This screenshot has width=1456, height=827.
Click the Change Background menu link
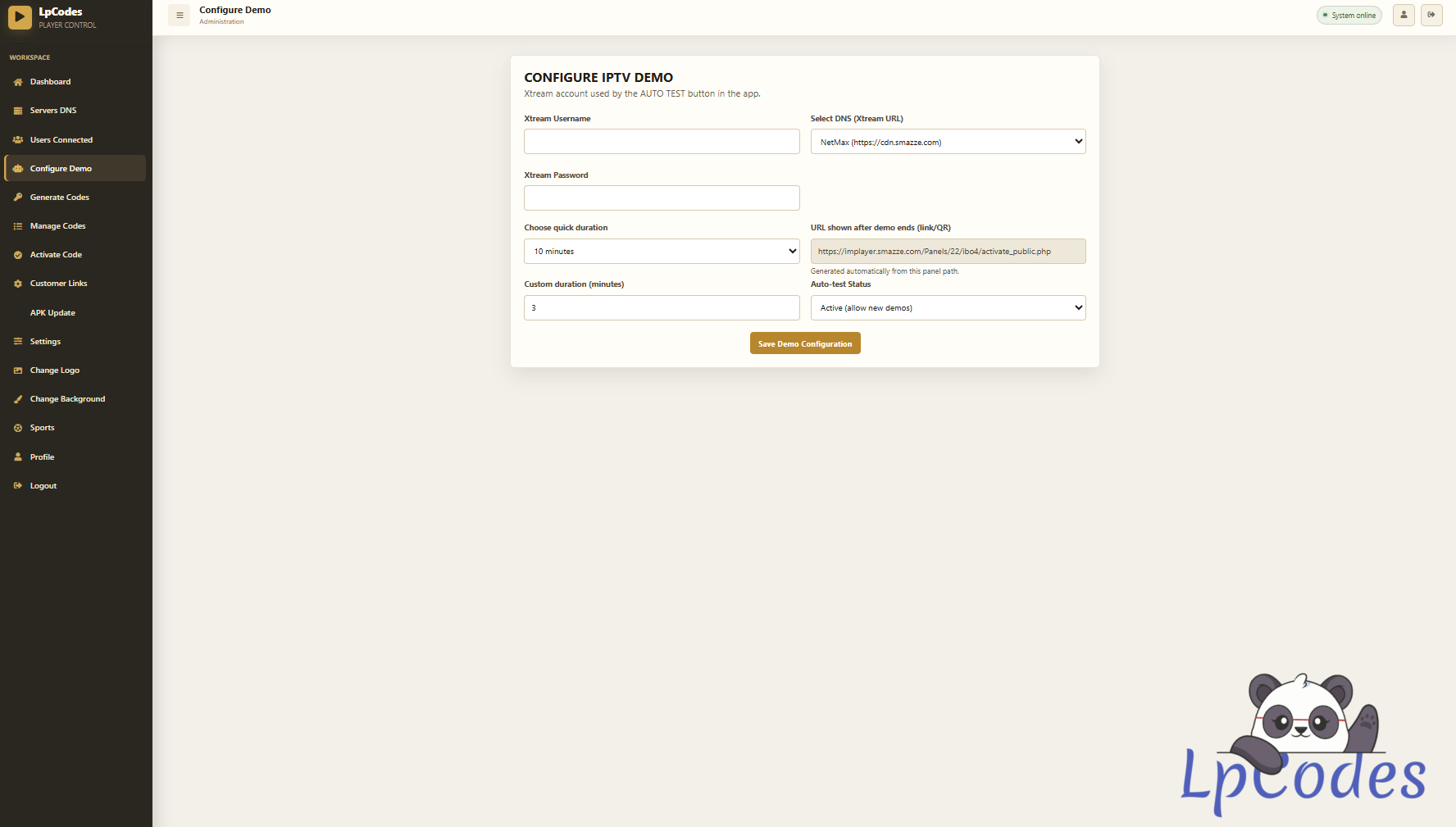pyautogui.click(x=75, y=399)
